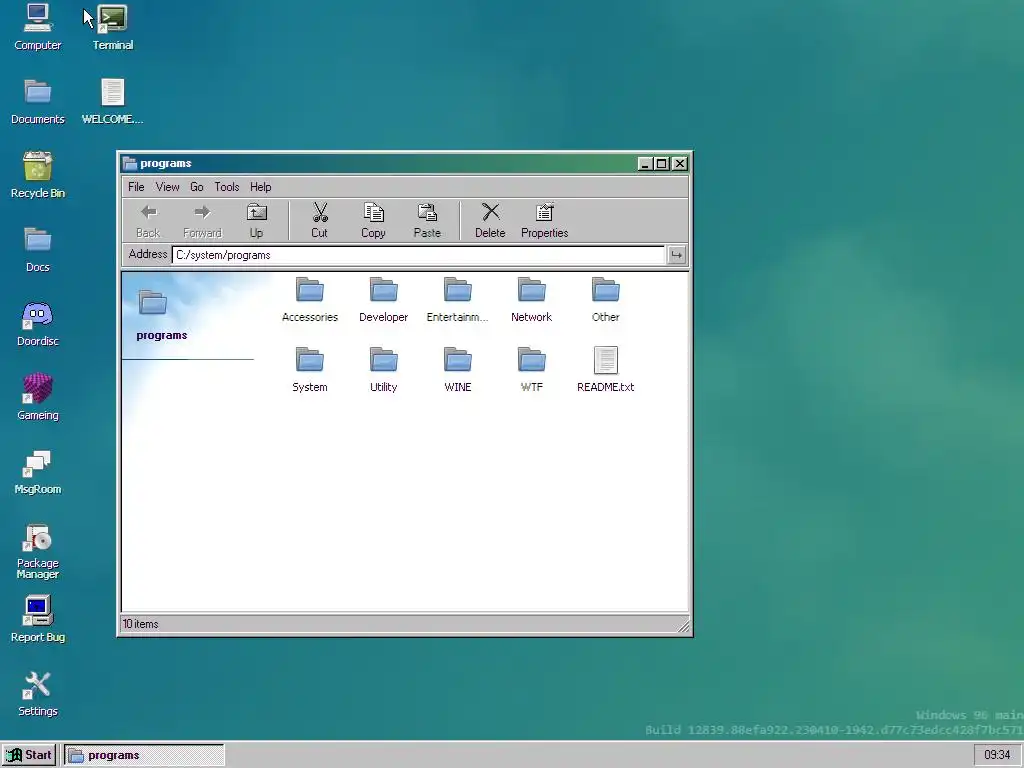Viewport: 1024px width, 768px height.
Task: Click the programs taskbar button
Action: coord(144,755)
